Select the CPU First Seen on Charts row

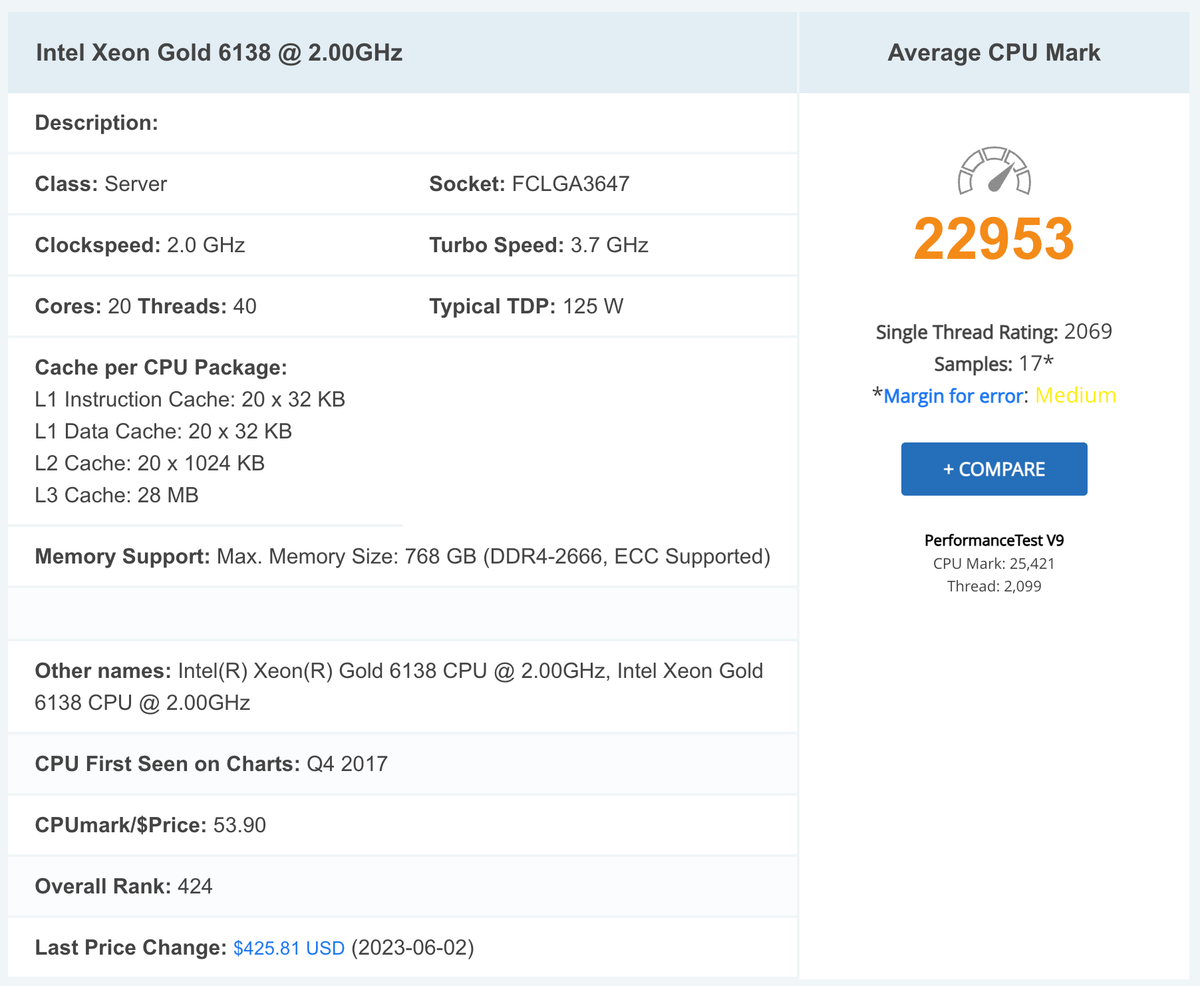click(211, 764)
